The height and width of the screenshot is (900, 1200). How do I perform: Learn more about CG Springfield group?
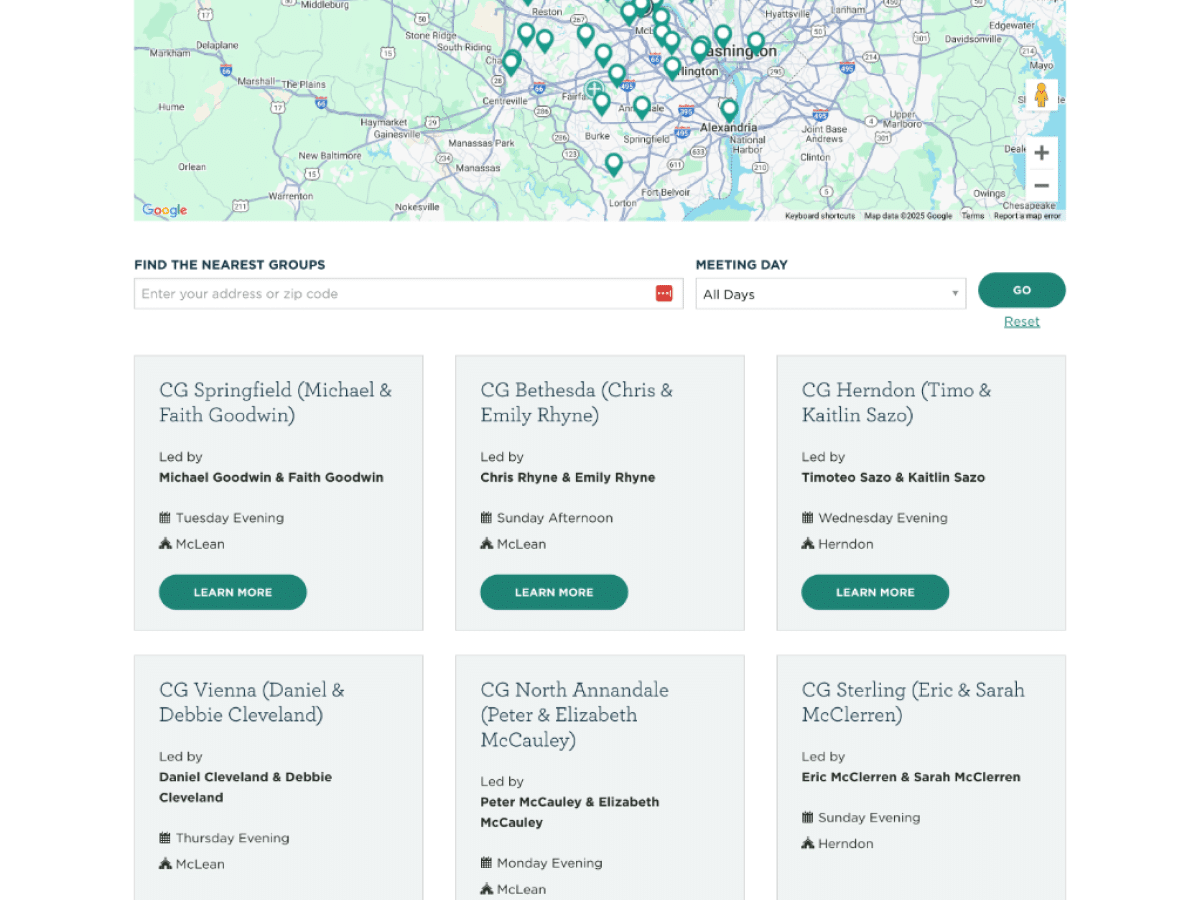pos(232,592)
